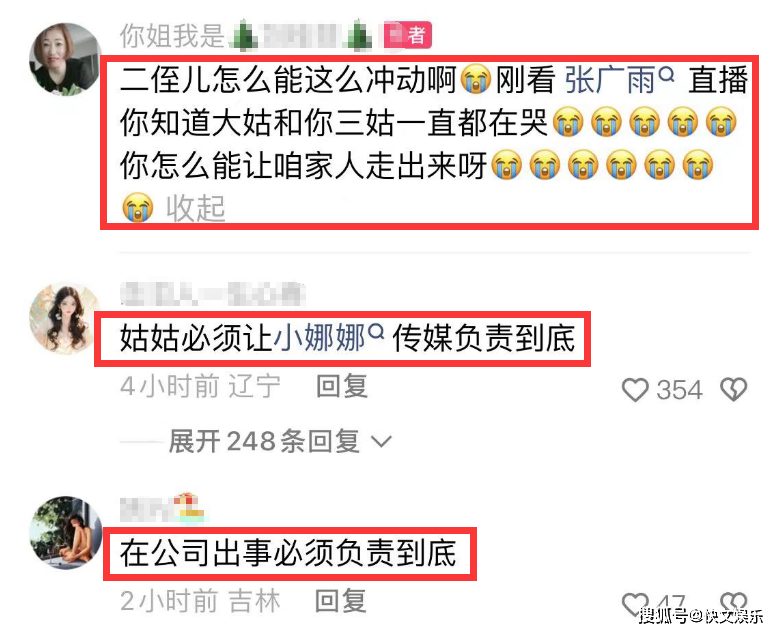The height and width of the screenshot is (633, 778).
Task: Open the 小娜娜 highlighted link
Action: pyautogui.click(x=319, y=338)
